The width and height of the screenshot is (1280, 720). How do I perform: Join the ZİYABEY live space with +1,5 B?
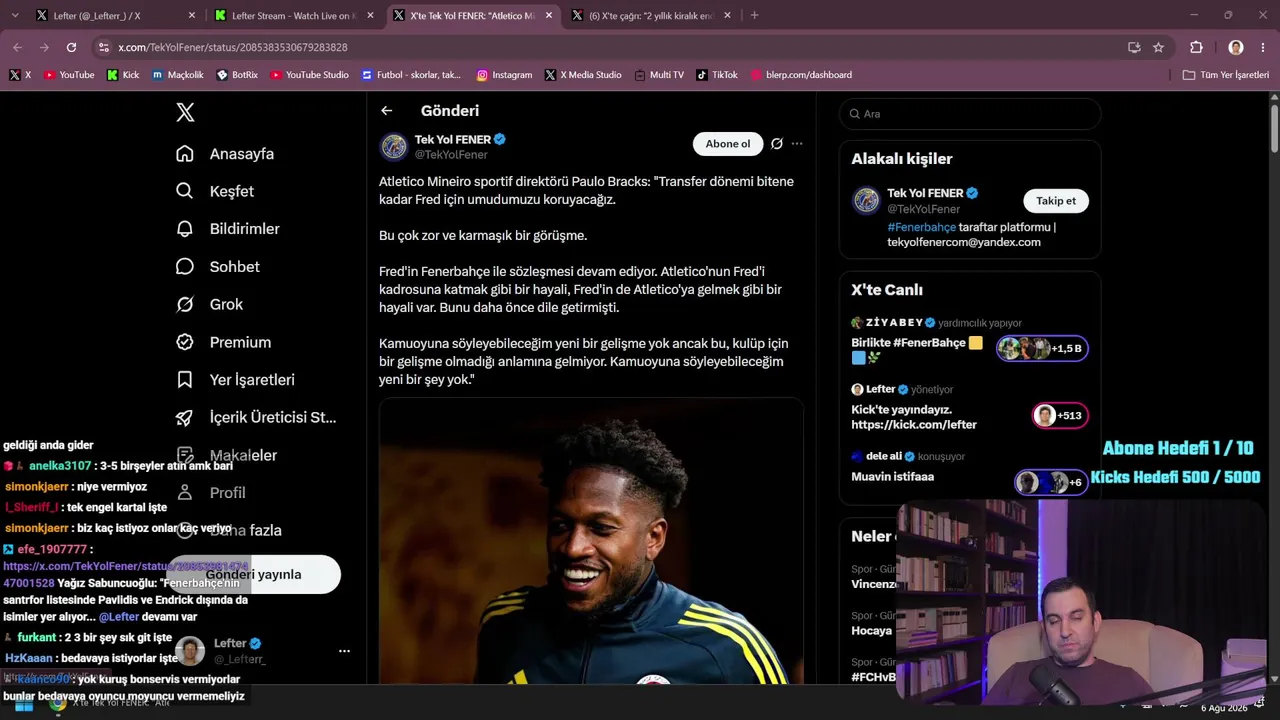coord(1042,348)
